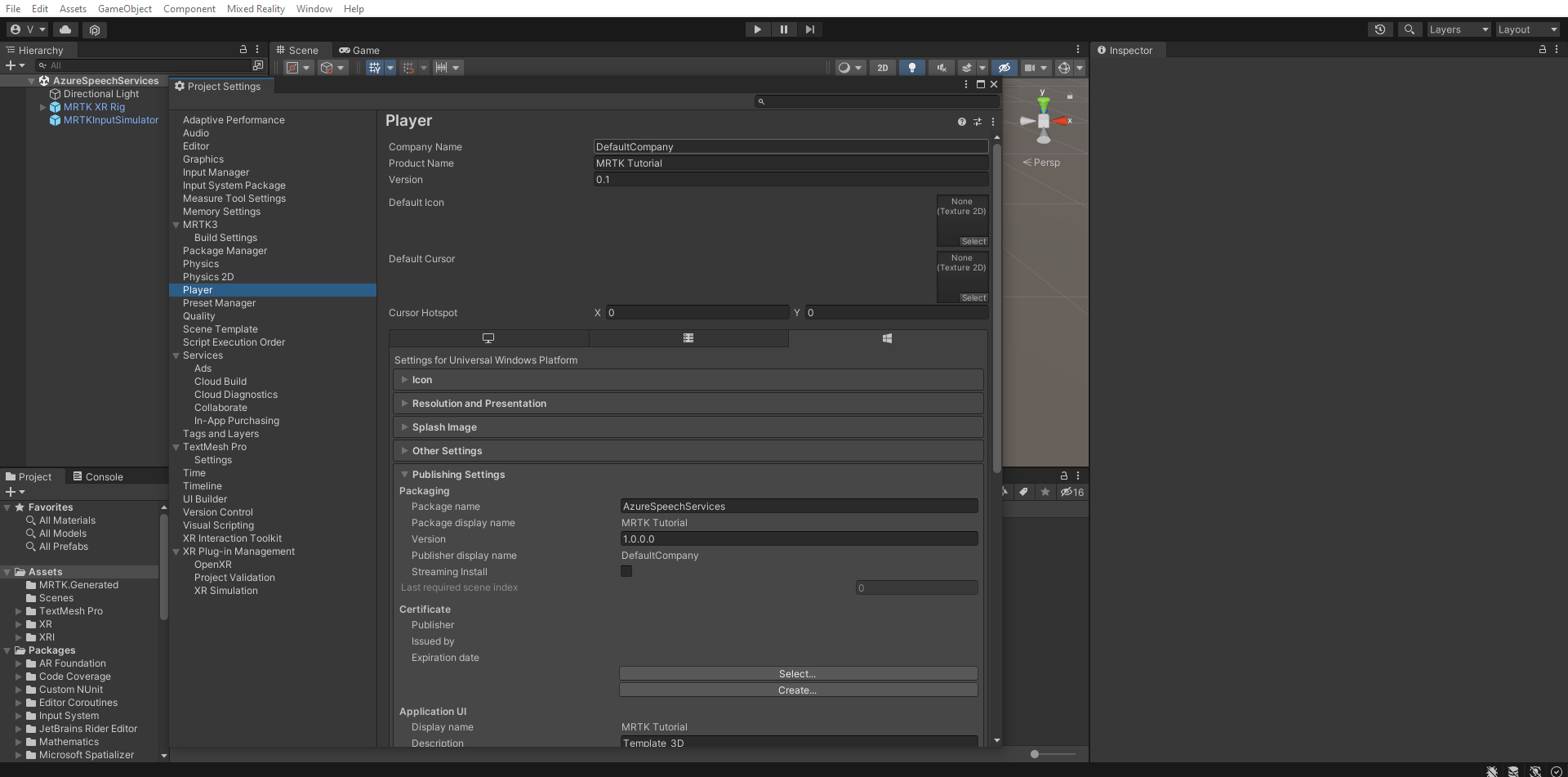
Task: Click Select under Default Icon texture
Action: tap(973, 242)
